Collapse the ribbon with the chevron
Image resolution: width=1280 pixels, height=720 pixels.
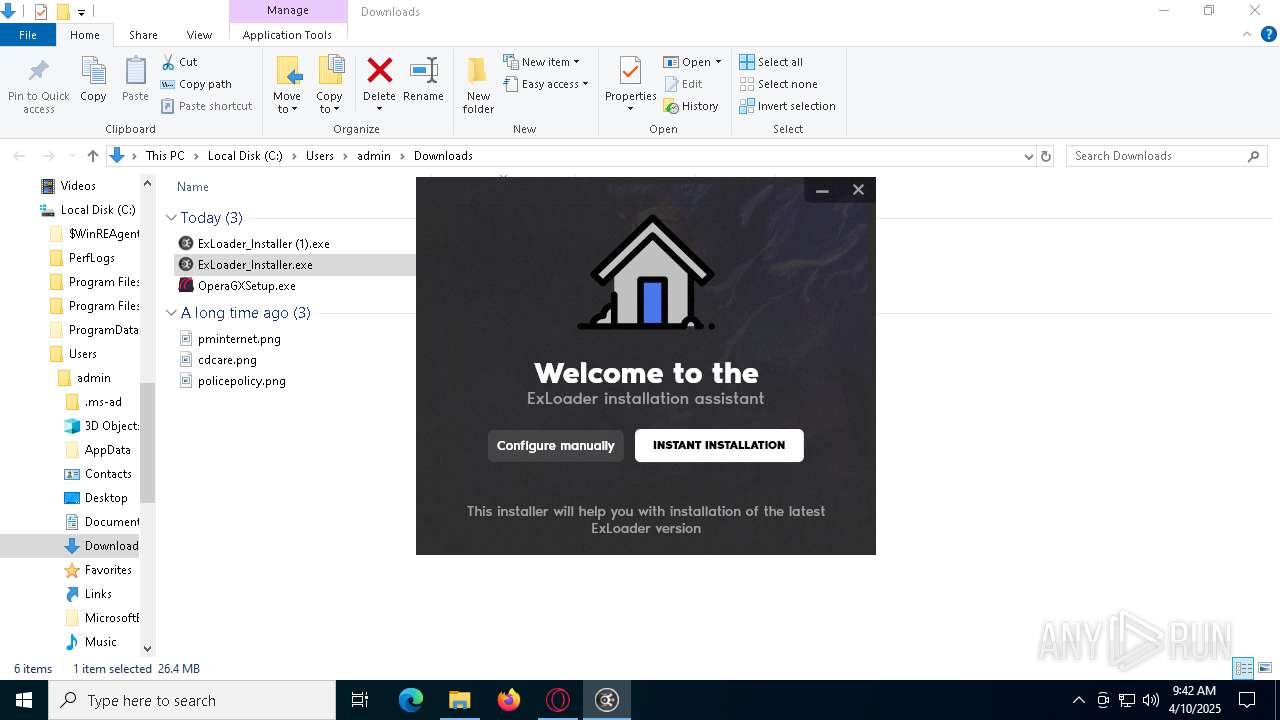(x=1247, y=34)
